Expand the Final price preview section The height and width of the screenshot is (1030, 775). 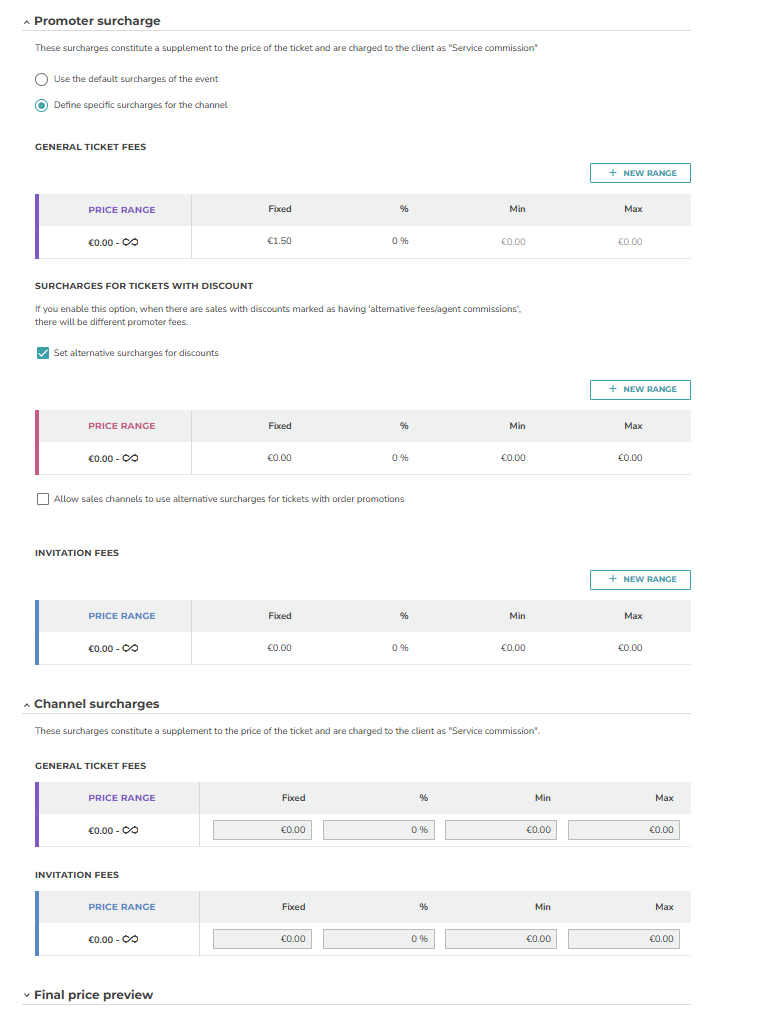click(26, 995)
